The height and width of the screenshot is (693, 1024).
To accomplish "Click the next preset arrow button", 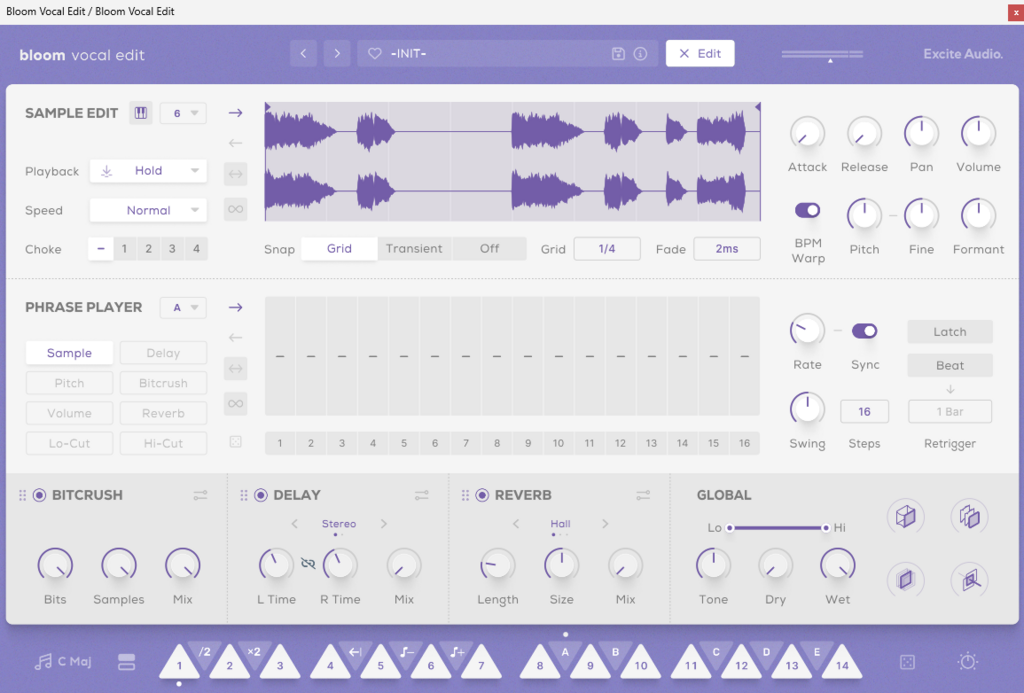I will click(337, 54).
